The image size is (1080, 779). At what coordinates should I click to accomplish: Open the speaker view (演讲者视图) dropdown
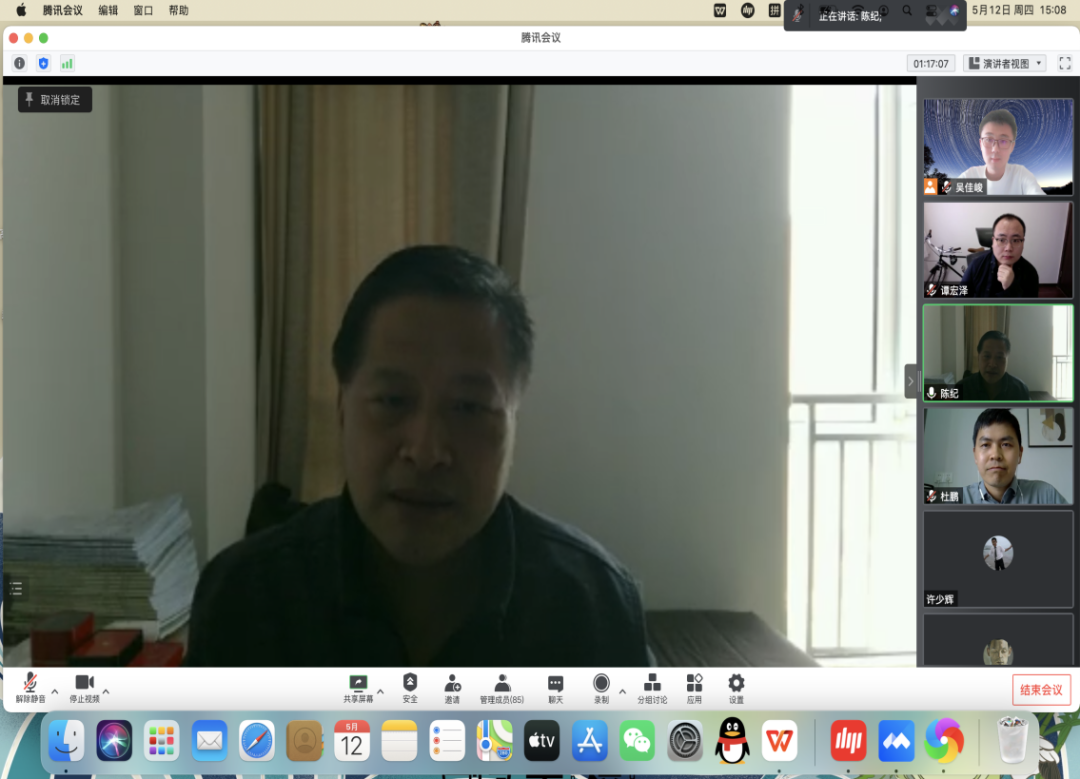[1004, 63]
